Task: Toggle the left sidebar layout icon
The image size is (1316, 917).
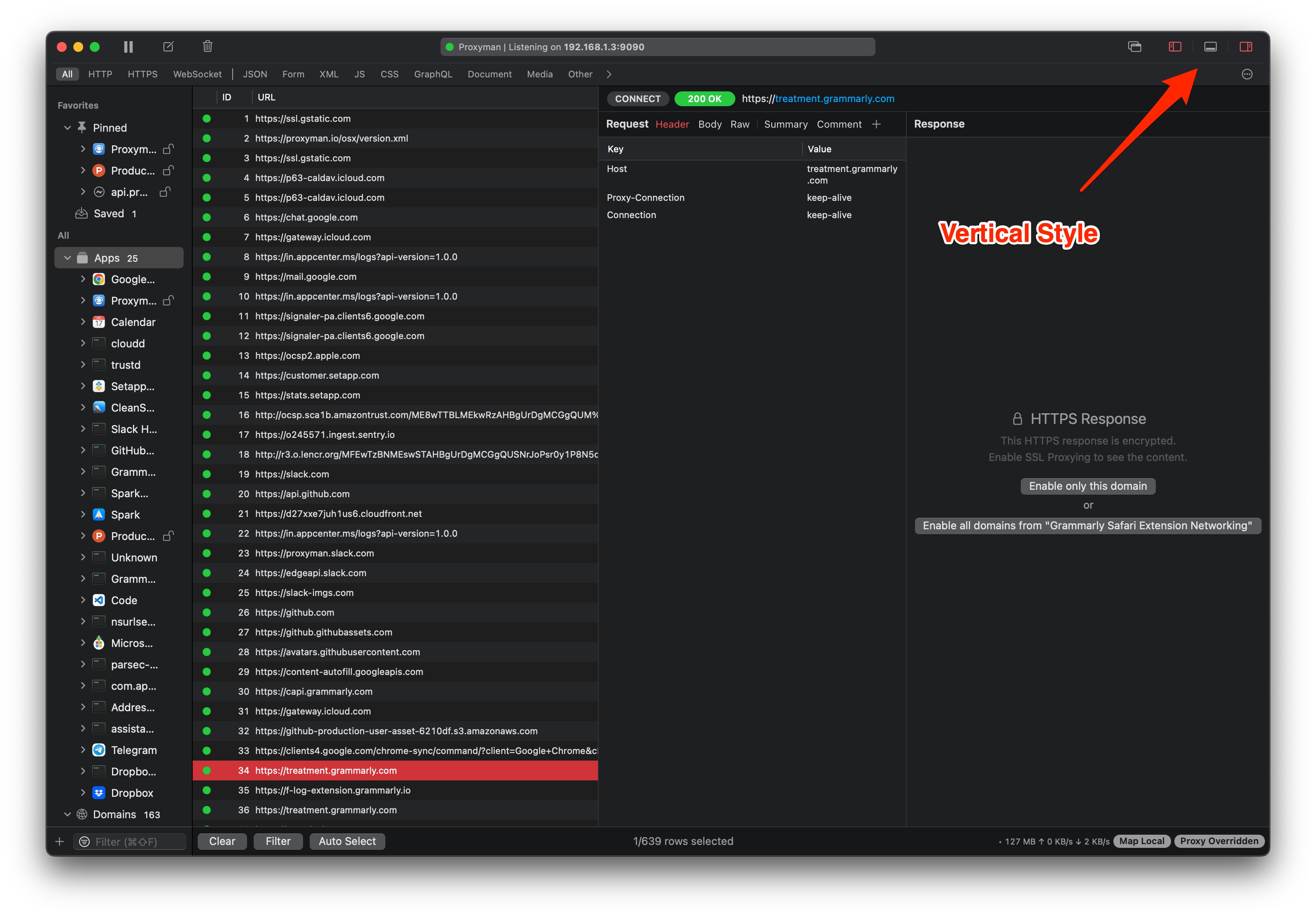Action: pos(1174,47)
